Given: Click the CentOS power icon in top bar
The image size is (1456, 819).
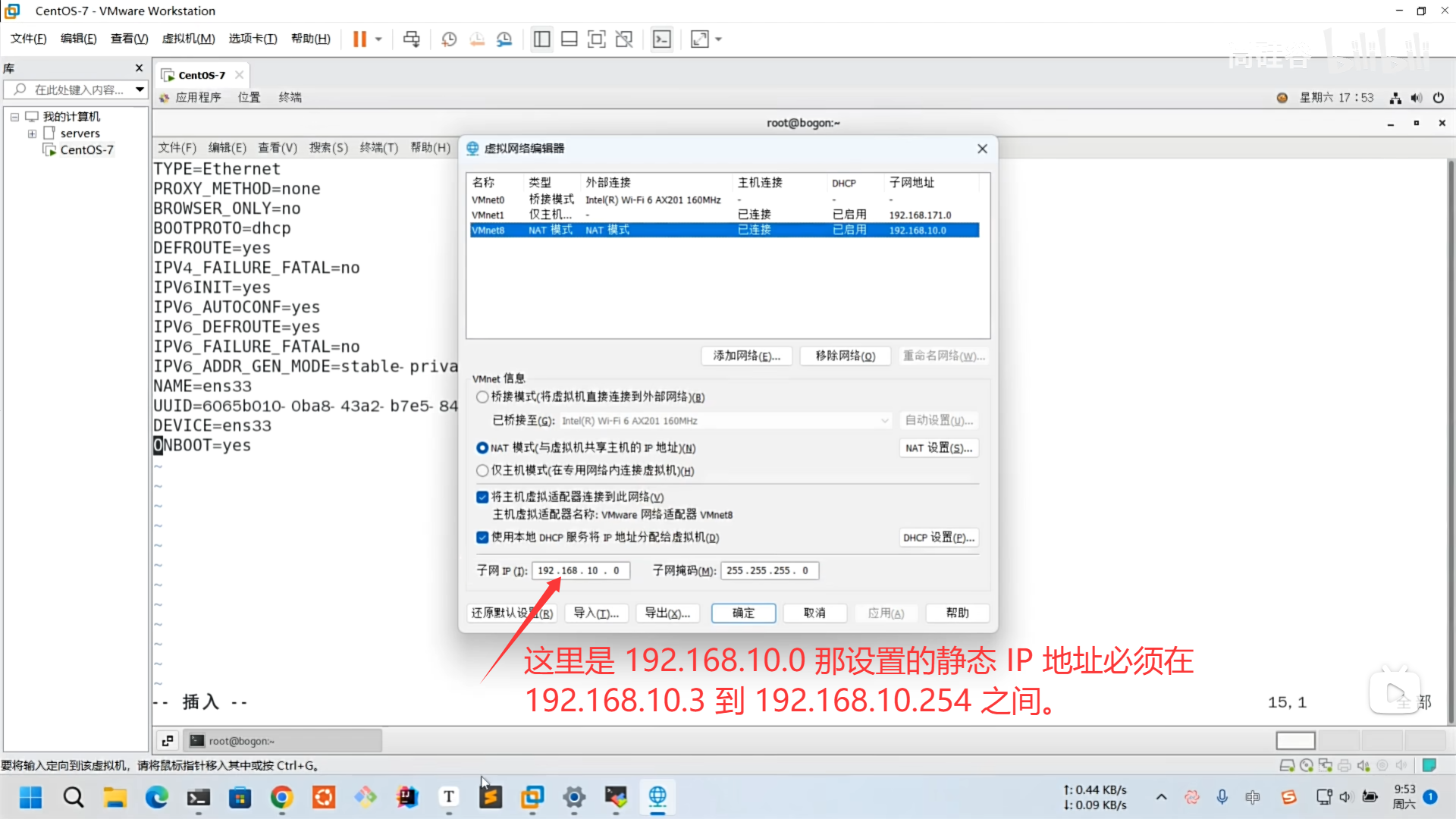Looking at the screenshot, I should pyautogui.click(x=1439, y=97).
